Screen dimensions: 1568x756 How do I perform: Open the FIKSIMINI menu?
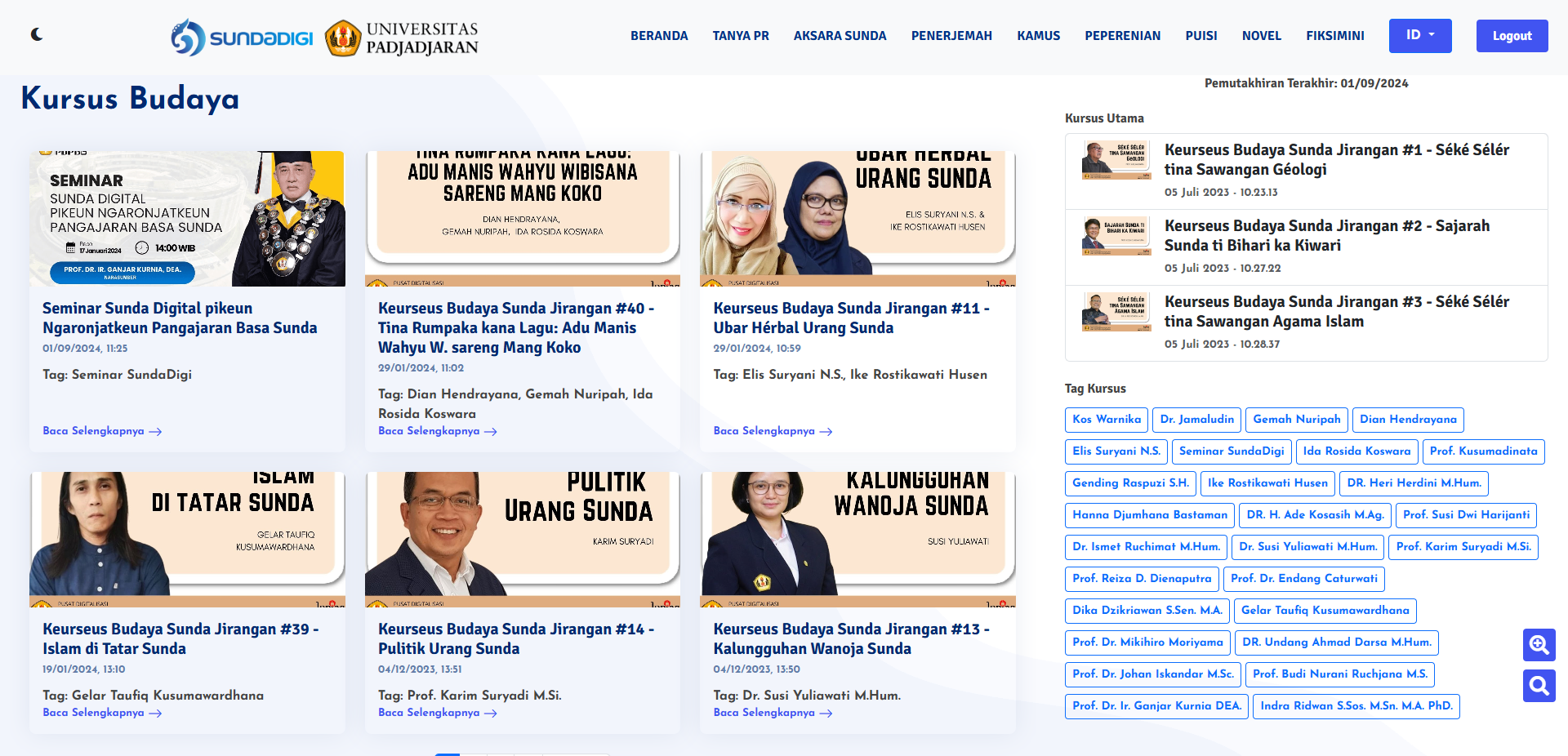(1334, 36)
